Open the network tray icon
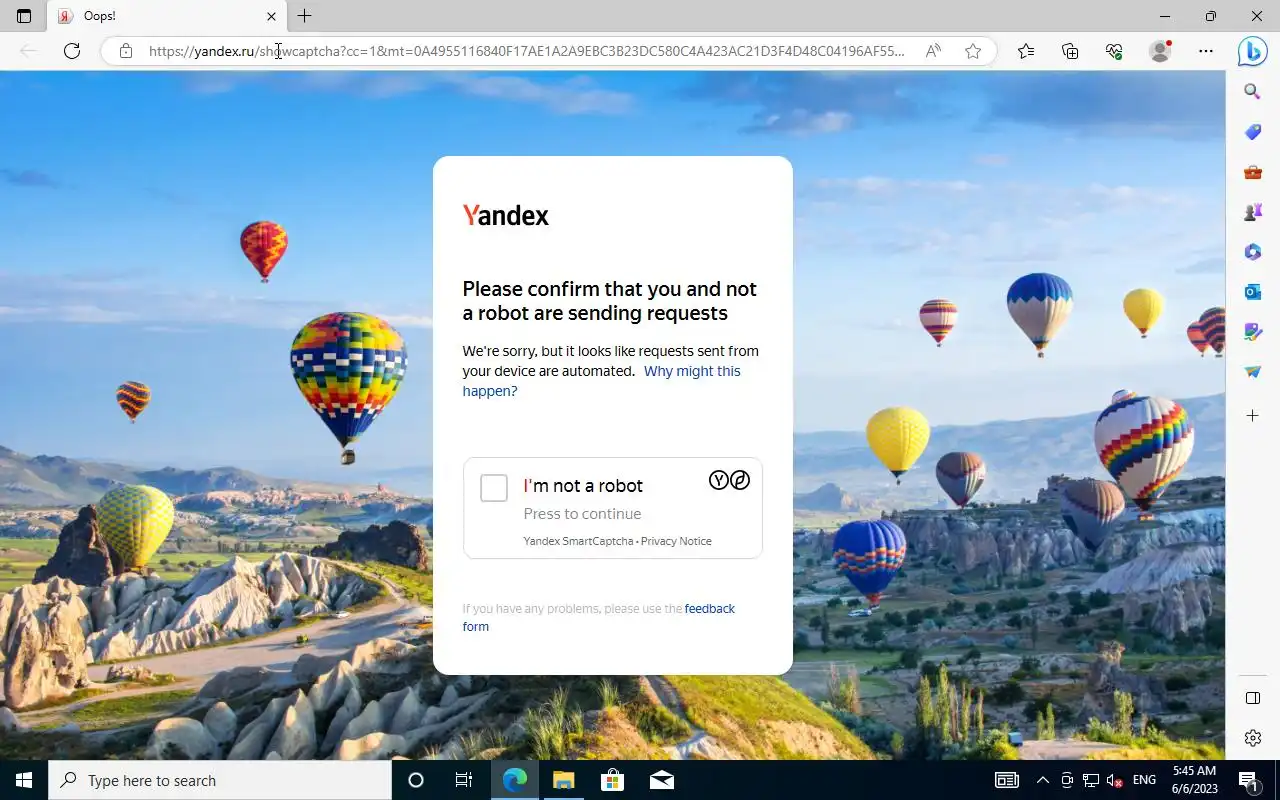Screen dimensions: 1280x800 (x=1090, y=780)
